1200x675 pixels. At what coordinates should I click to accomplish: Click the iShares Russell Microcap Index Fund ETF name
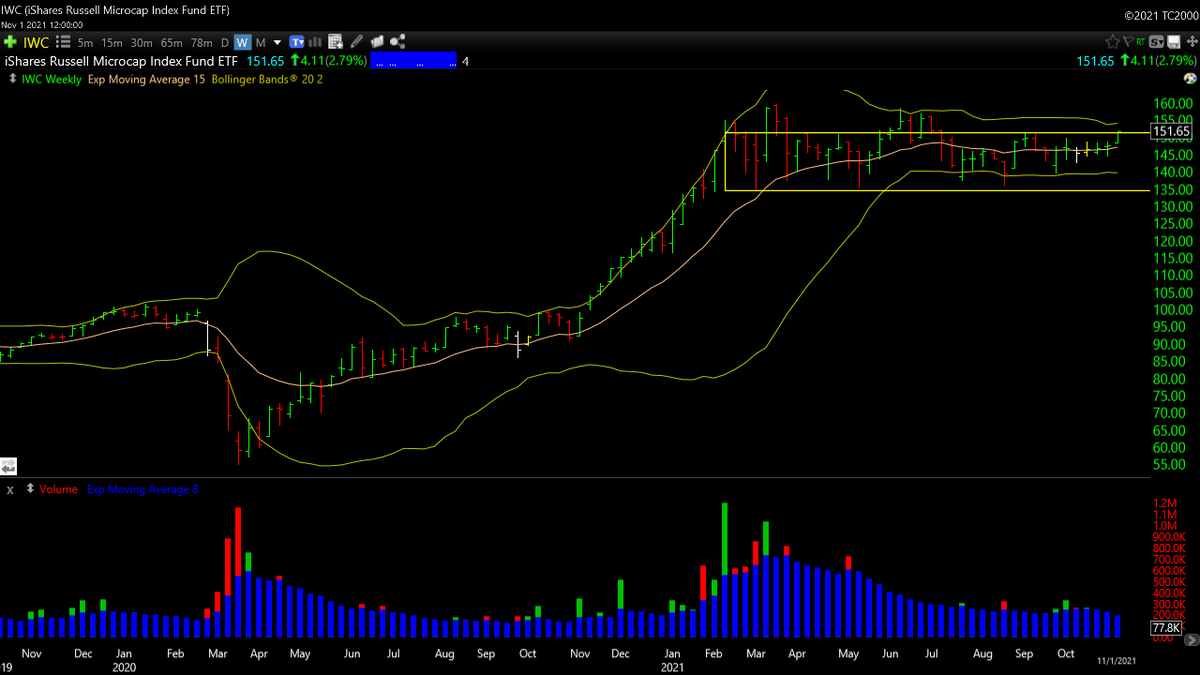point(121,61)
